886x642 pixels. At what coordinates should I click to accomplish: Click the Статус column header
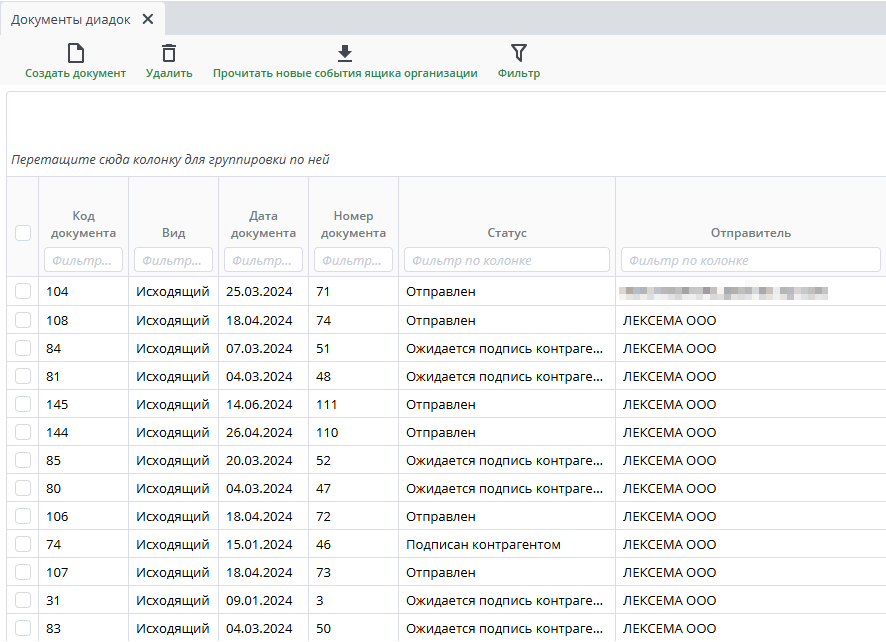506,233
